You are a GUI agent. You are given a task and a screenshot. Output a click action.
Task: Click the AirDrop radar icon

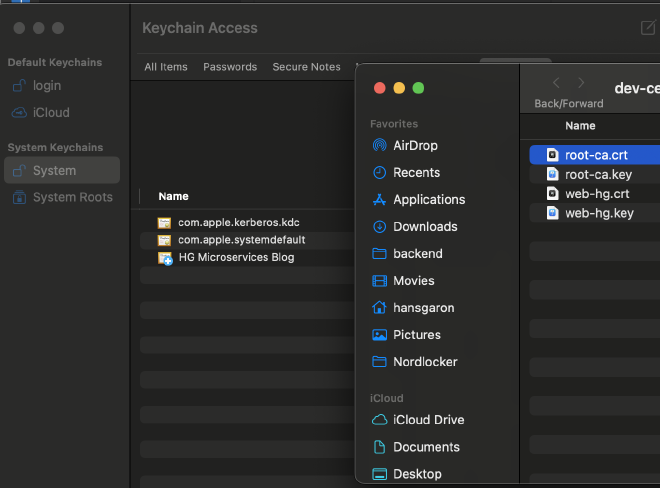click(x=379, y=145)
